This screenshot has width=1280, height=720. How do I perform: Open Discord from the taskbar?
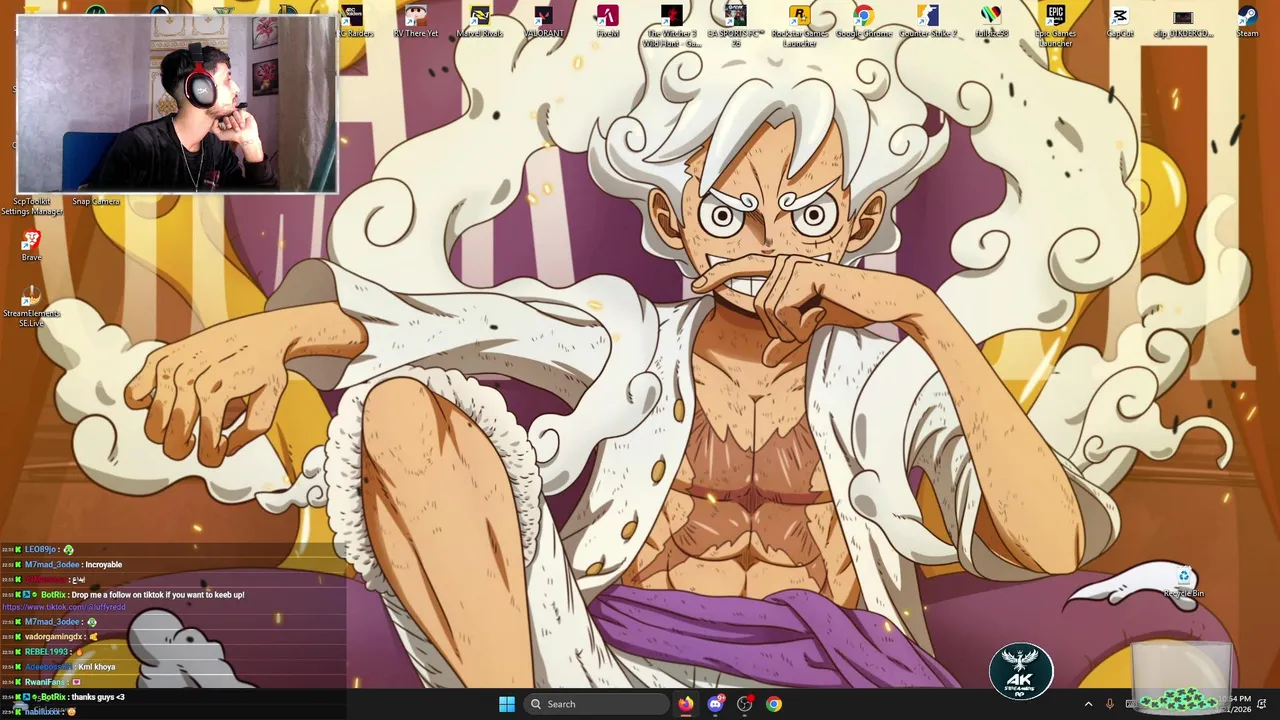tap(715, 704)
